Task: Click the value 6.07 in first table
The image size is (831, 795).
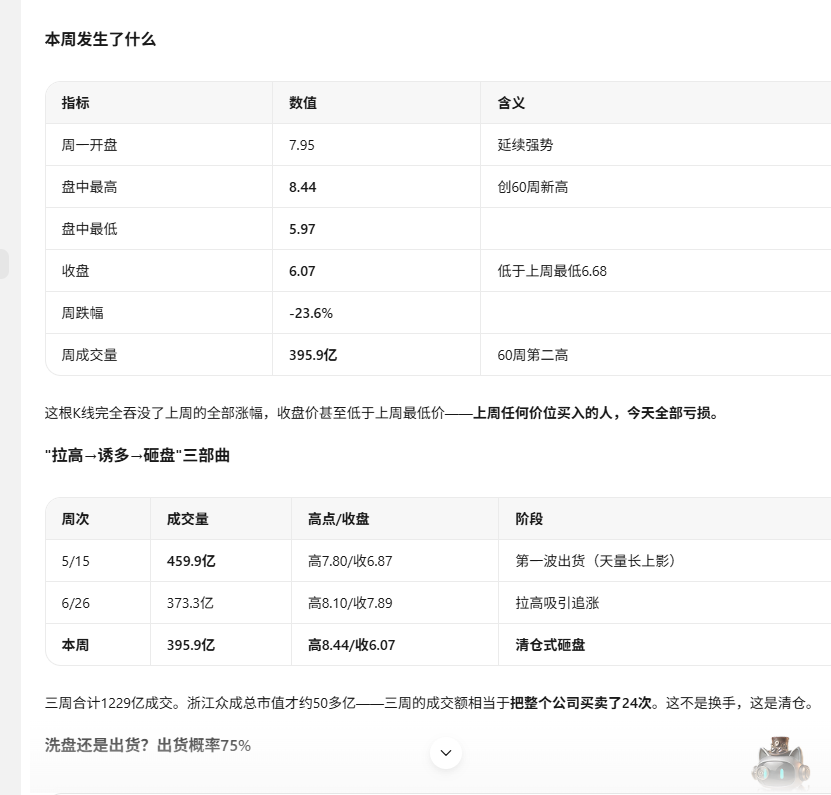Action: tap(302, 271)
